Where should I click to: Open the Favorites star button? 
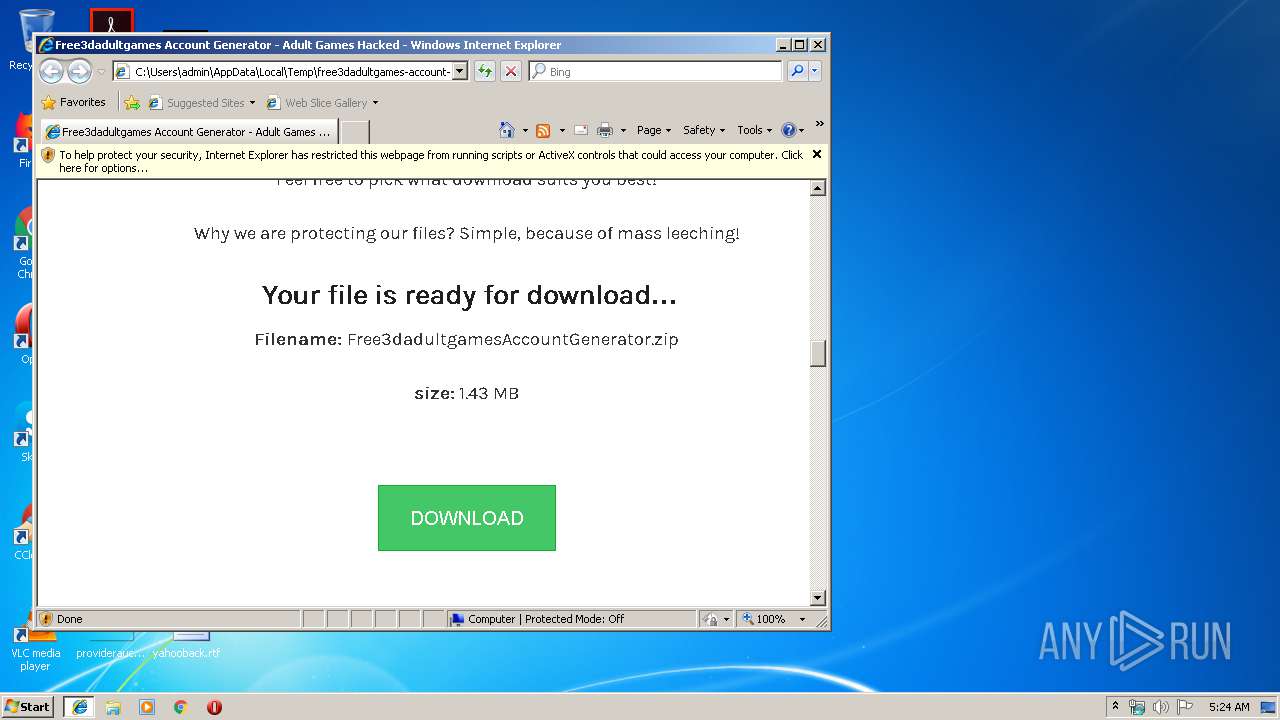74,102
